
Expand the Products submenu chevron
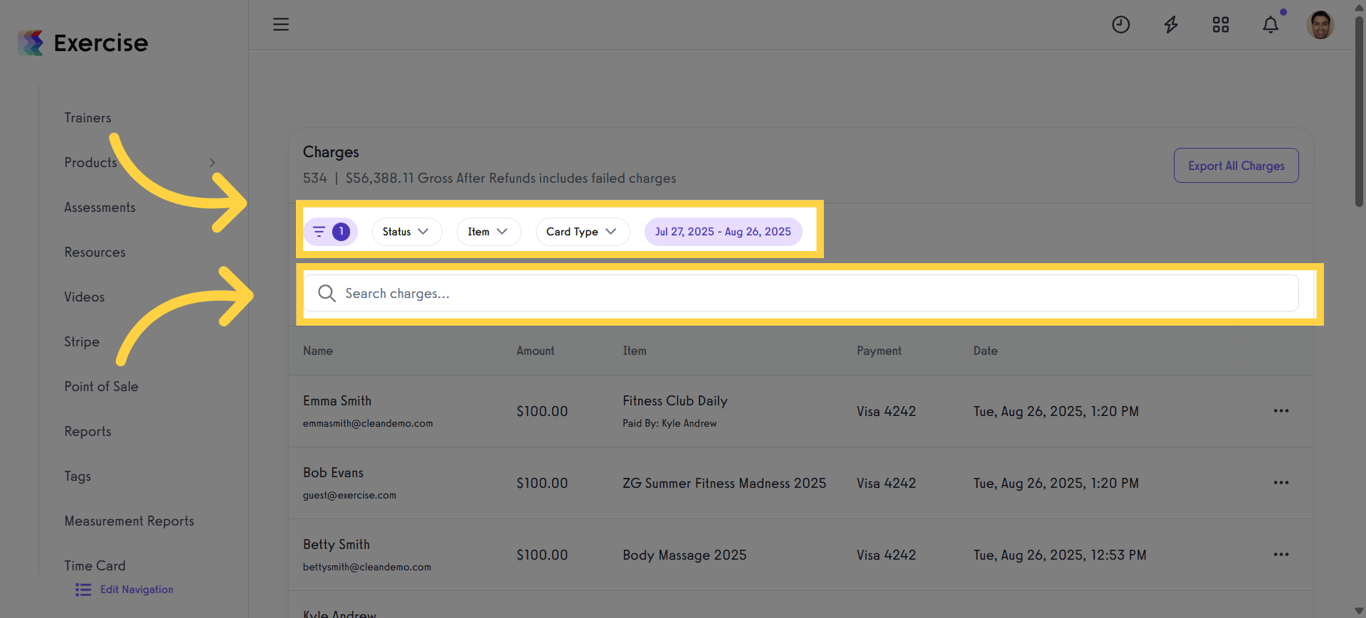tap(212, 163)
